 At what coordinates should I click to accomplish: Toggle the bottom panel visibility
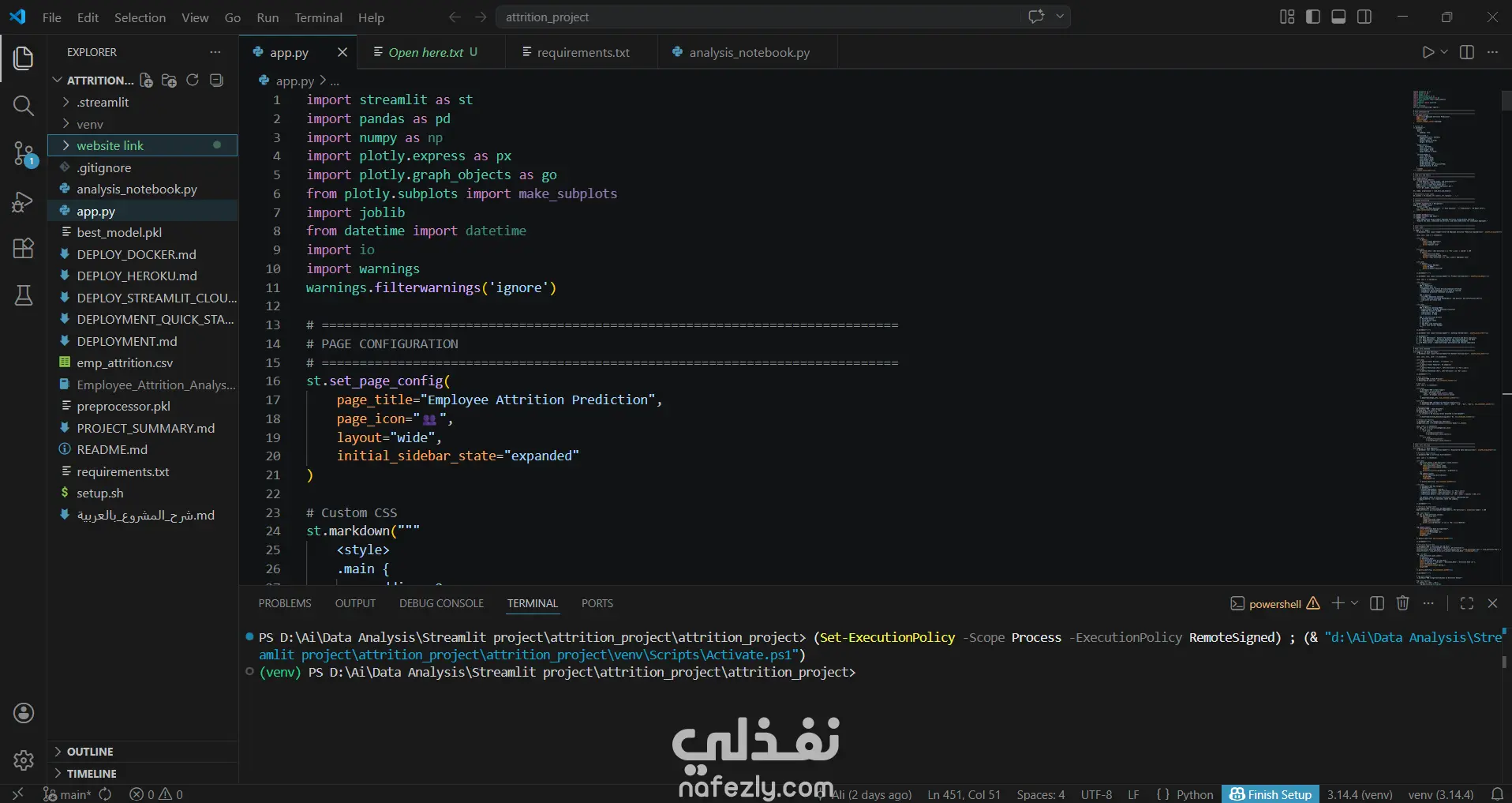click(1338, 17)
